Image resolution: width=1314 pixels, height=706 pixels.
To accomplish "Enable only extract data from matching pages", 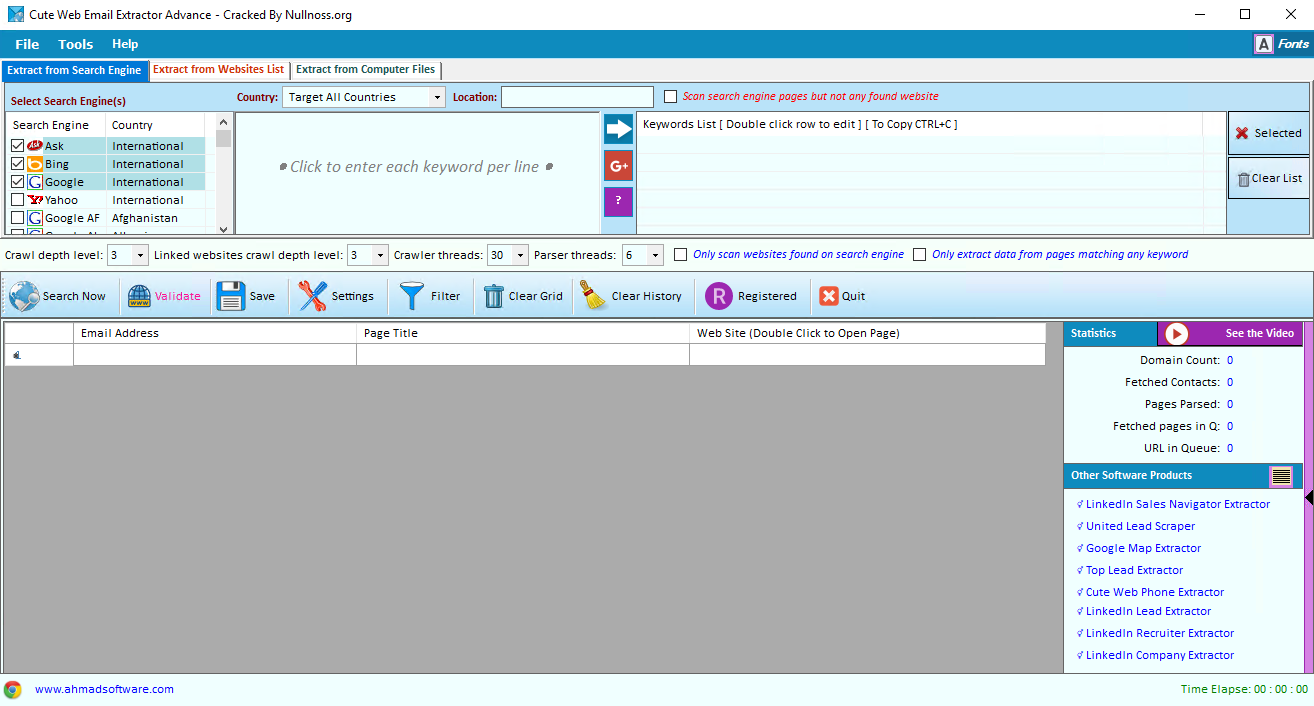I will 920,255.
